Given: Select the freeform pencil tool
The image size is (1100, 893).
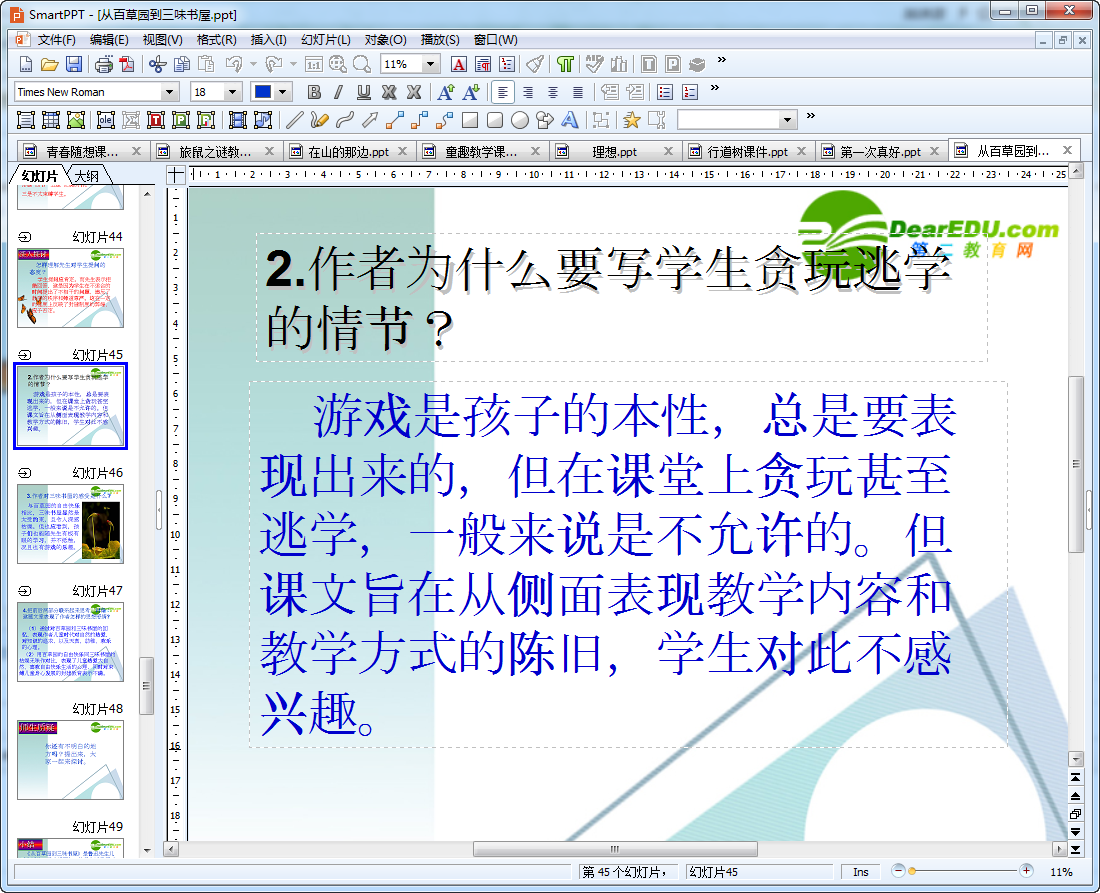Looking at the screenshot, I should click(x=319, y=120).
